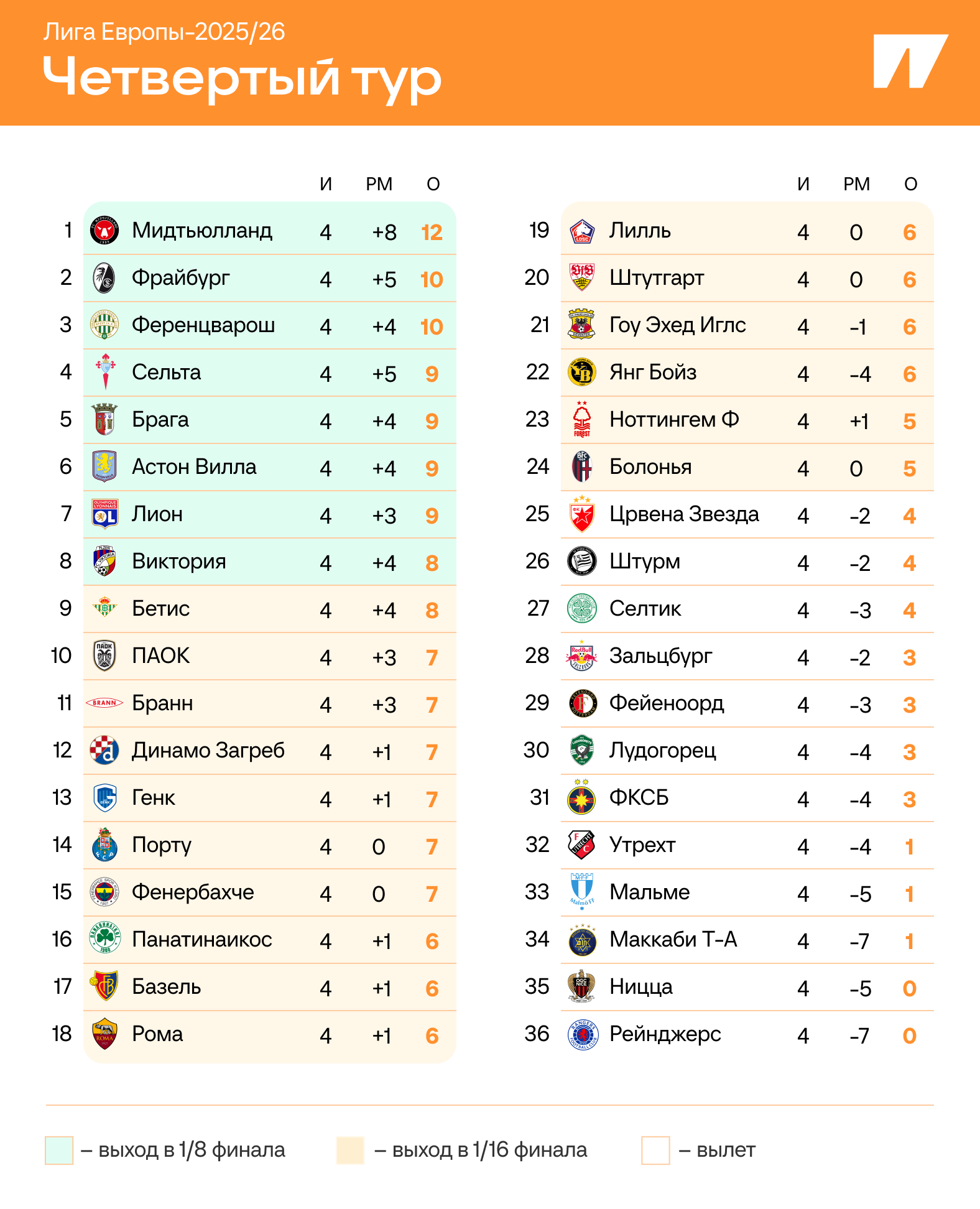The height and width of the screenshot is (1209, 980).
Task: Click the Lyon OL logo
Action: 104,514
